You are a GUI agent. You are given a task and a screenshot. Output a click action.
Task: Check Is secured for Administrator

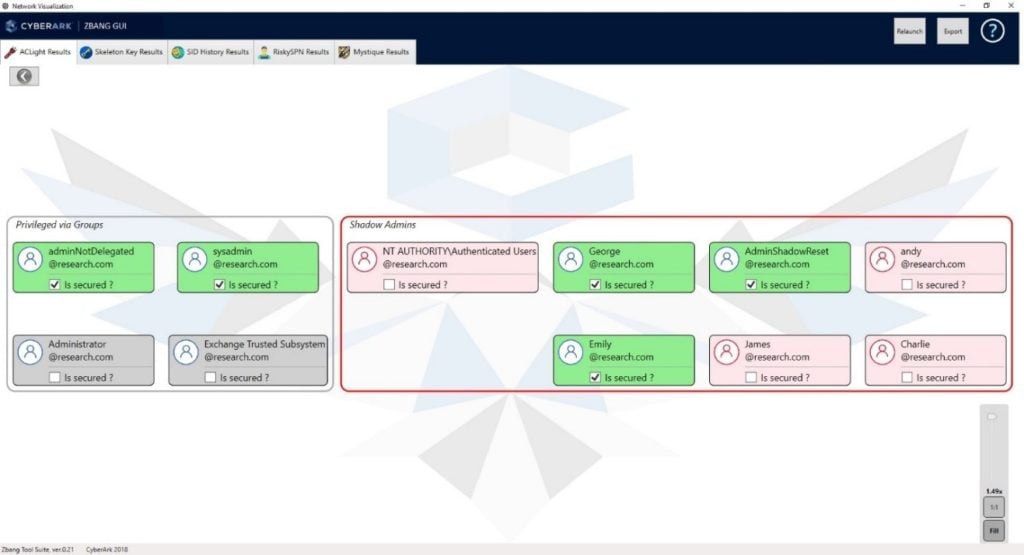(55, 377)
